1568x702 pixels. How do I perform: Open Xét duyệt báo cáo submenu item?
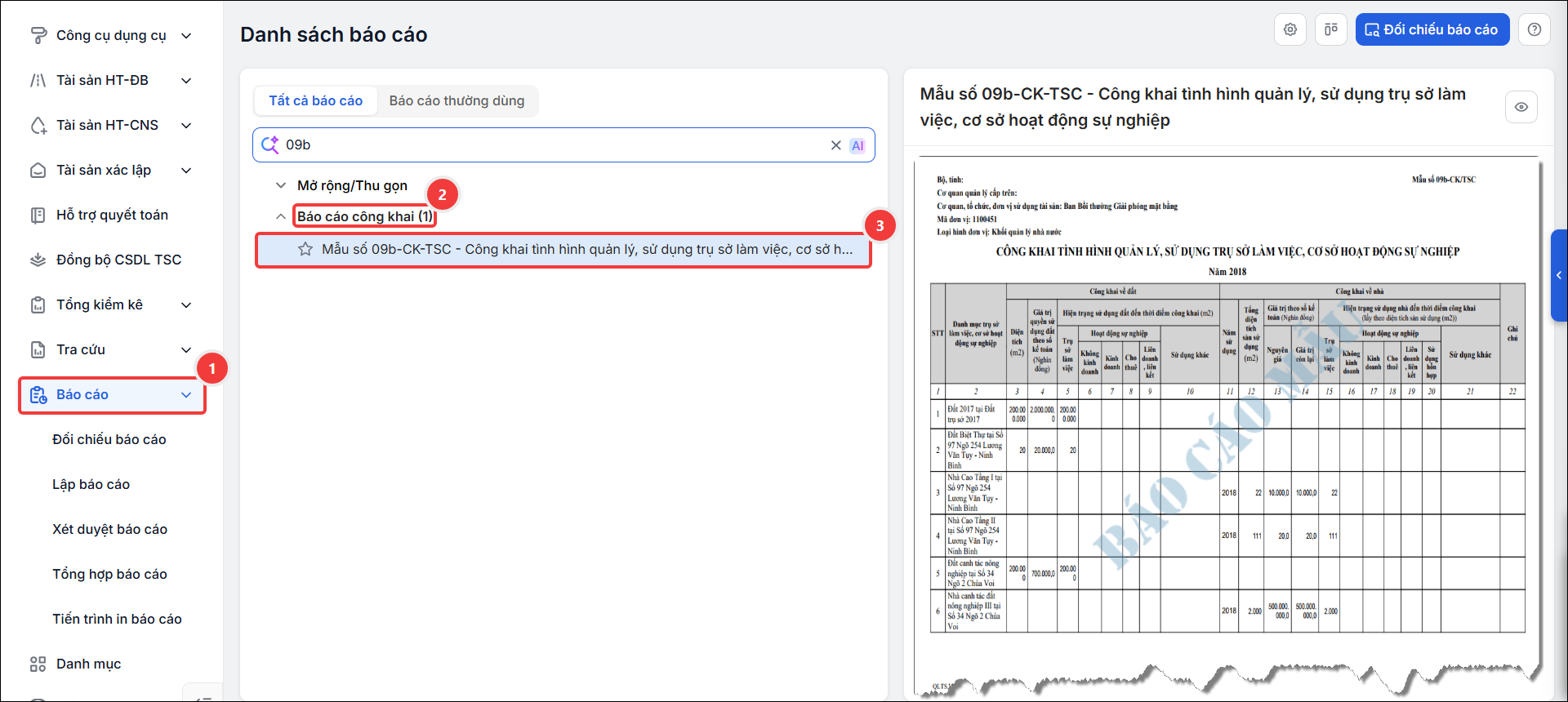[x=110, y=529]
